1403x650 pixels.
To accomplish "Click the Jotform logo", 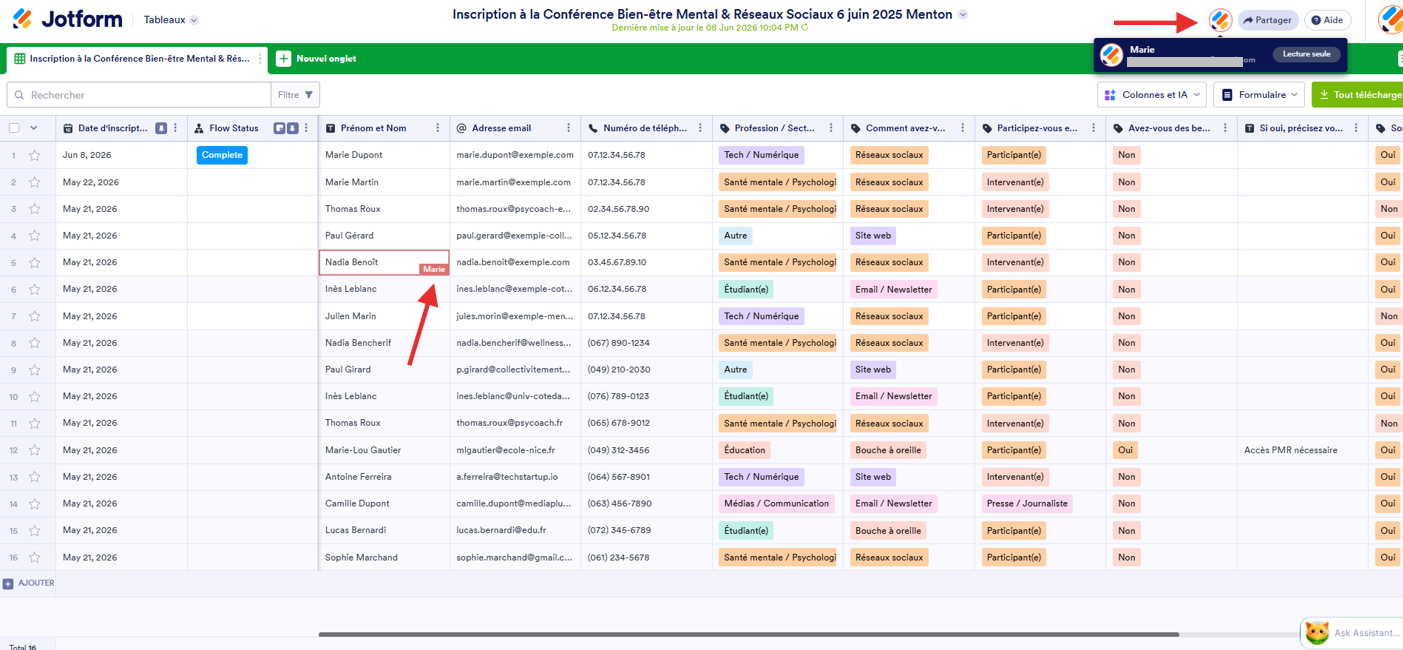I will [67, 19].
